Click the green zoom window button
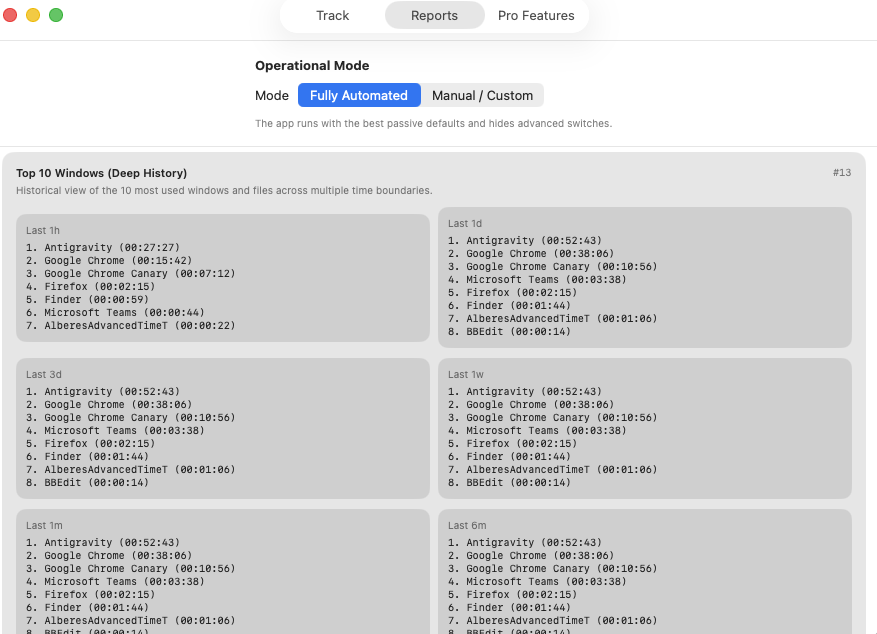This screenshot has width=877, height=634. coord(56,15)
